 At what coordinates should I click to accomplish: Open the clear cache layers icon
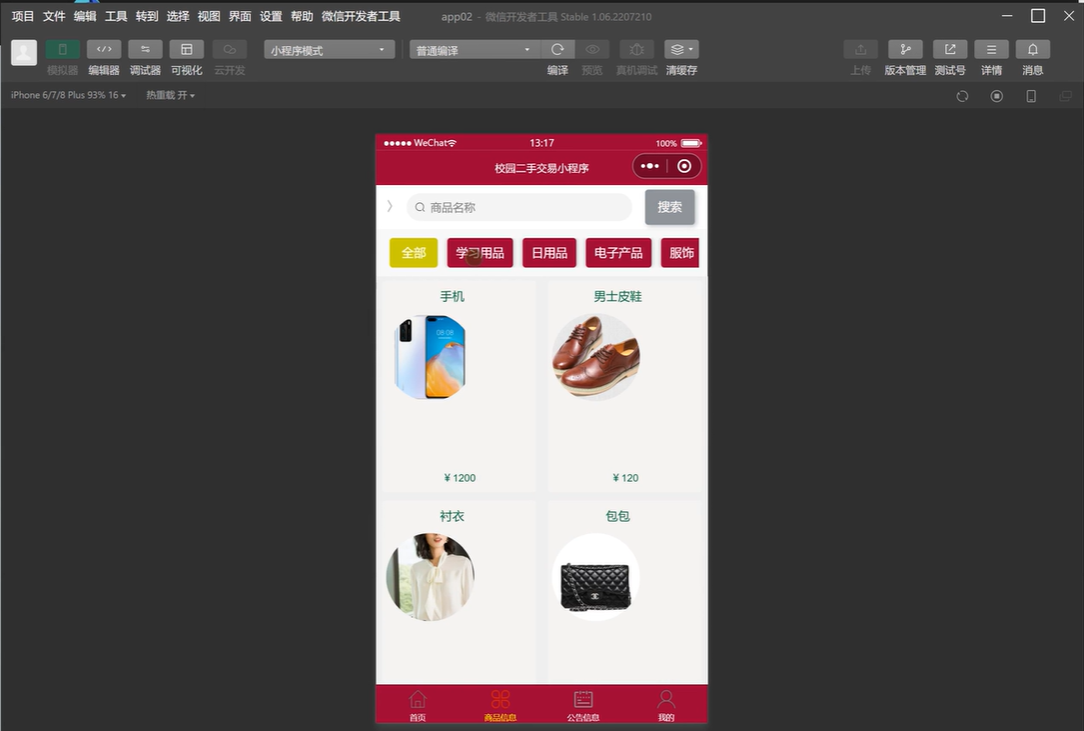click(681, 50)
